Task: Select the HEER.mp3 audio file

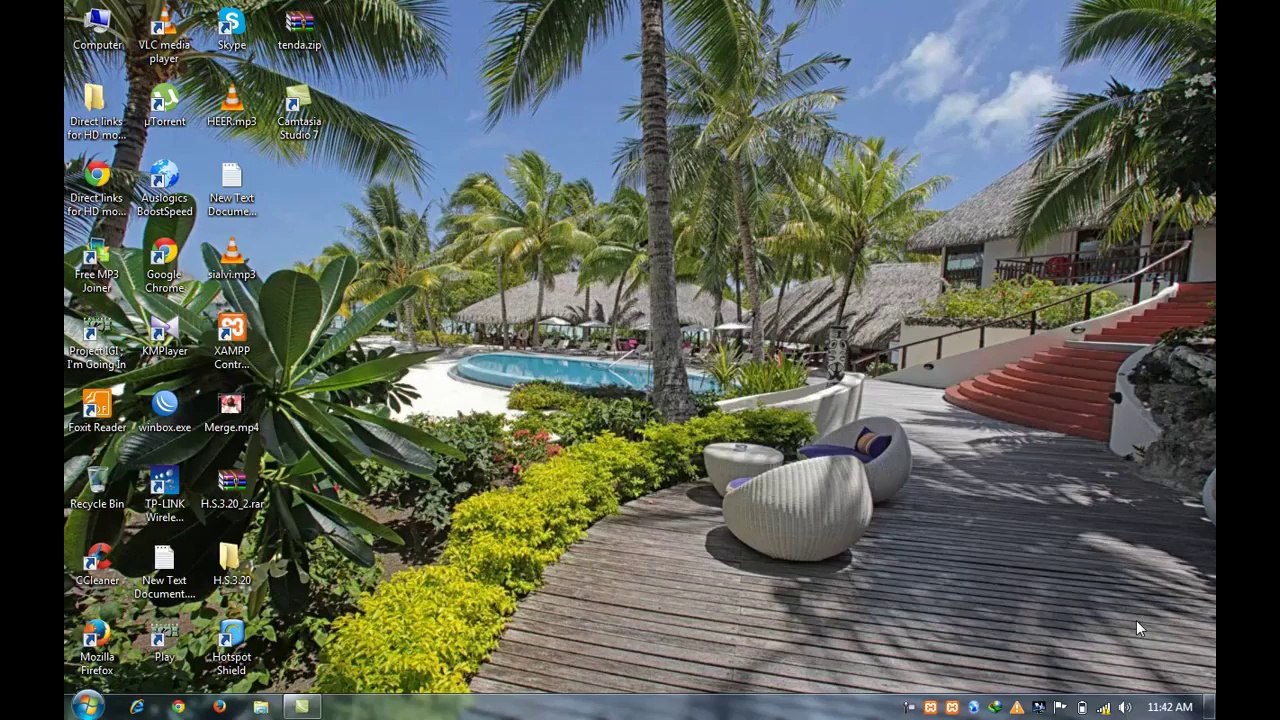Action: coord(231,106)
